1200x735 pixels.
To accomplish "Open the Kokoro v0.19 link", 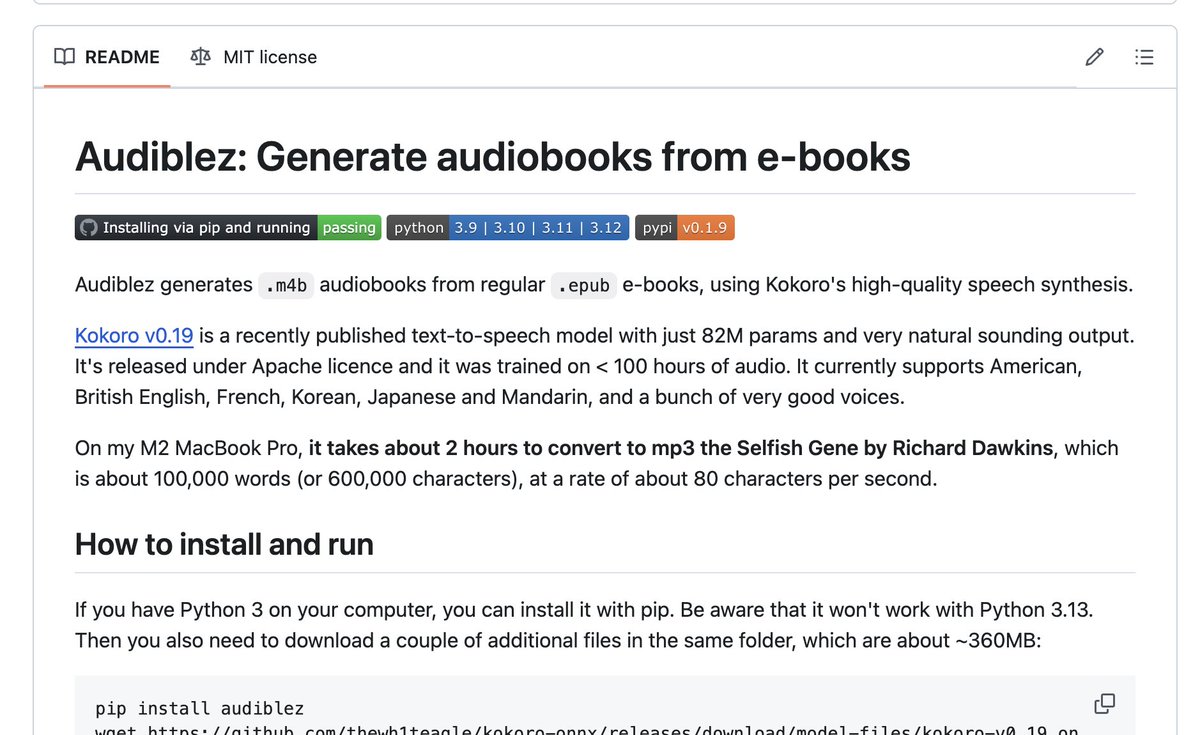I will 134,335.
